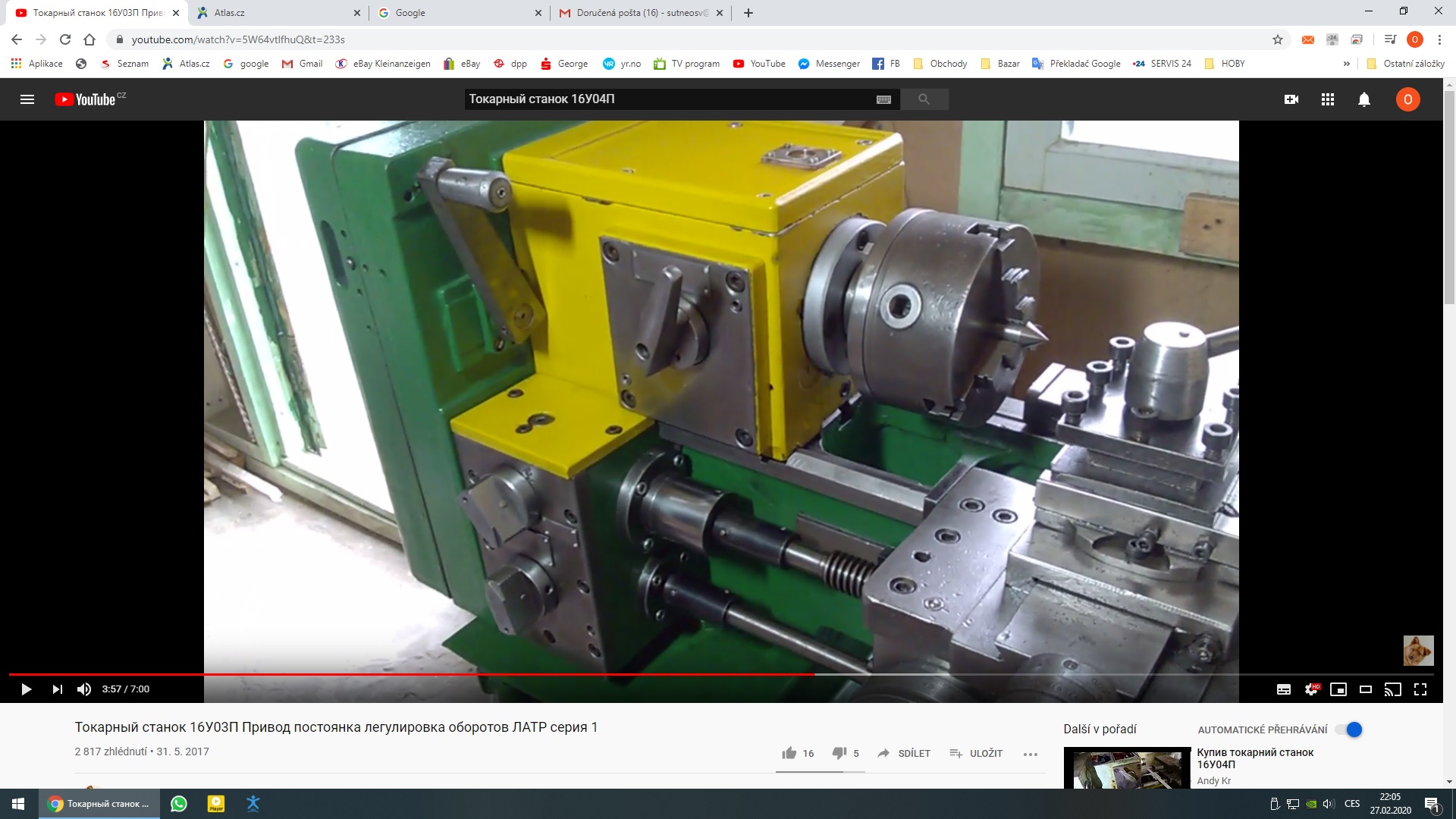Open video settings gear
This screenshot has width=1456, height=819.
coord(1311,689)
